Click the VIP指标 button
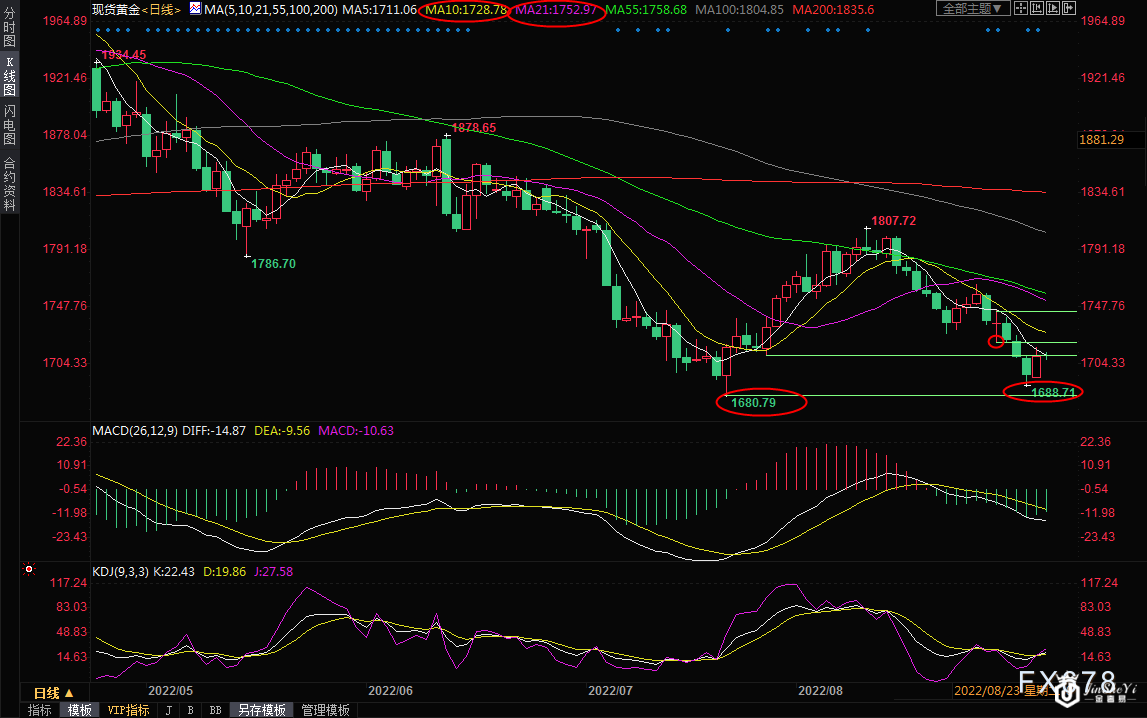This screenshot has height=718, width=1147. [128, 710]
